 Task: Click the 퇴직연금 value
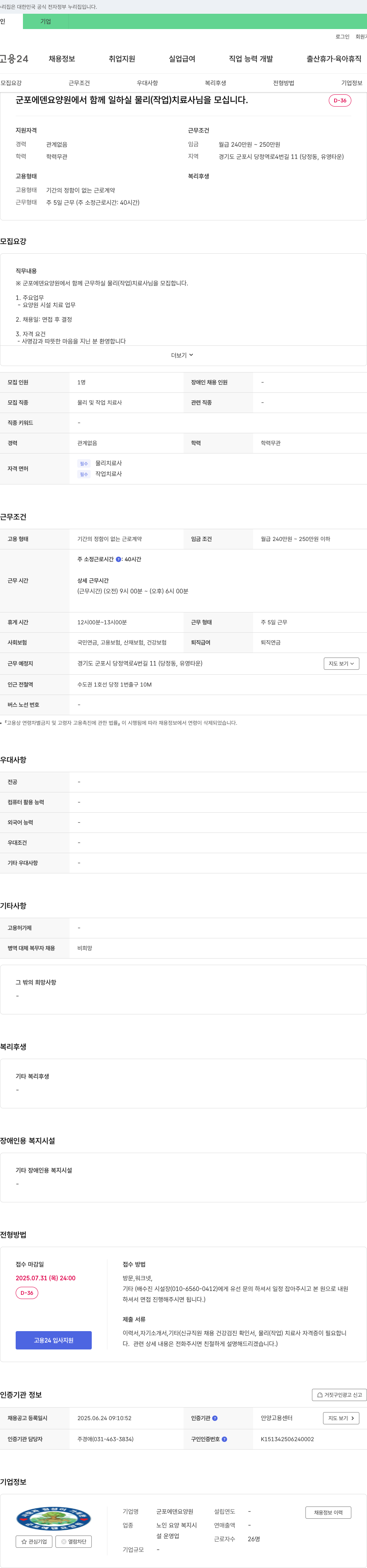(x=270, y=643)
